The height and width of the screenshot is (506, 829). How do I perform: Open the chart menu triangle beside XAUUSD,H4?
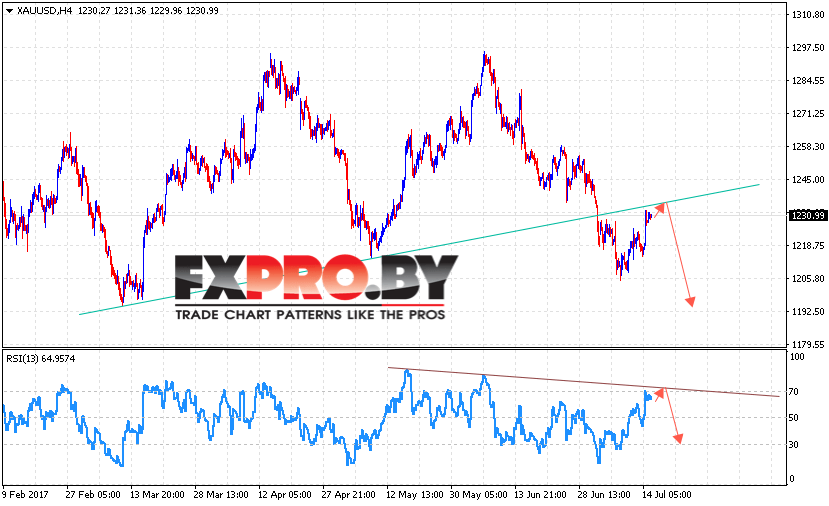click(9, 11)
